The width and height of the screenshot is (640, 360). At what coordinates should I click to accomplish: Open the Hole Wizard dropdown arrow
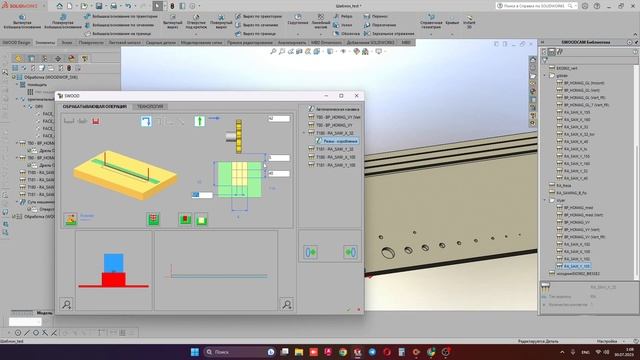(x=196, y=33)
